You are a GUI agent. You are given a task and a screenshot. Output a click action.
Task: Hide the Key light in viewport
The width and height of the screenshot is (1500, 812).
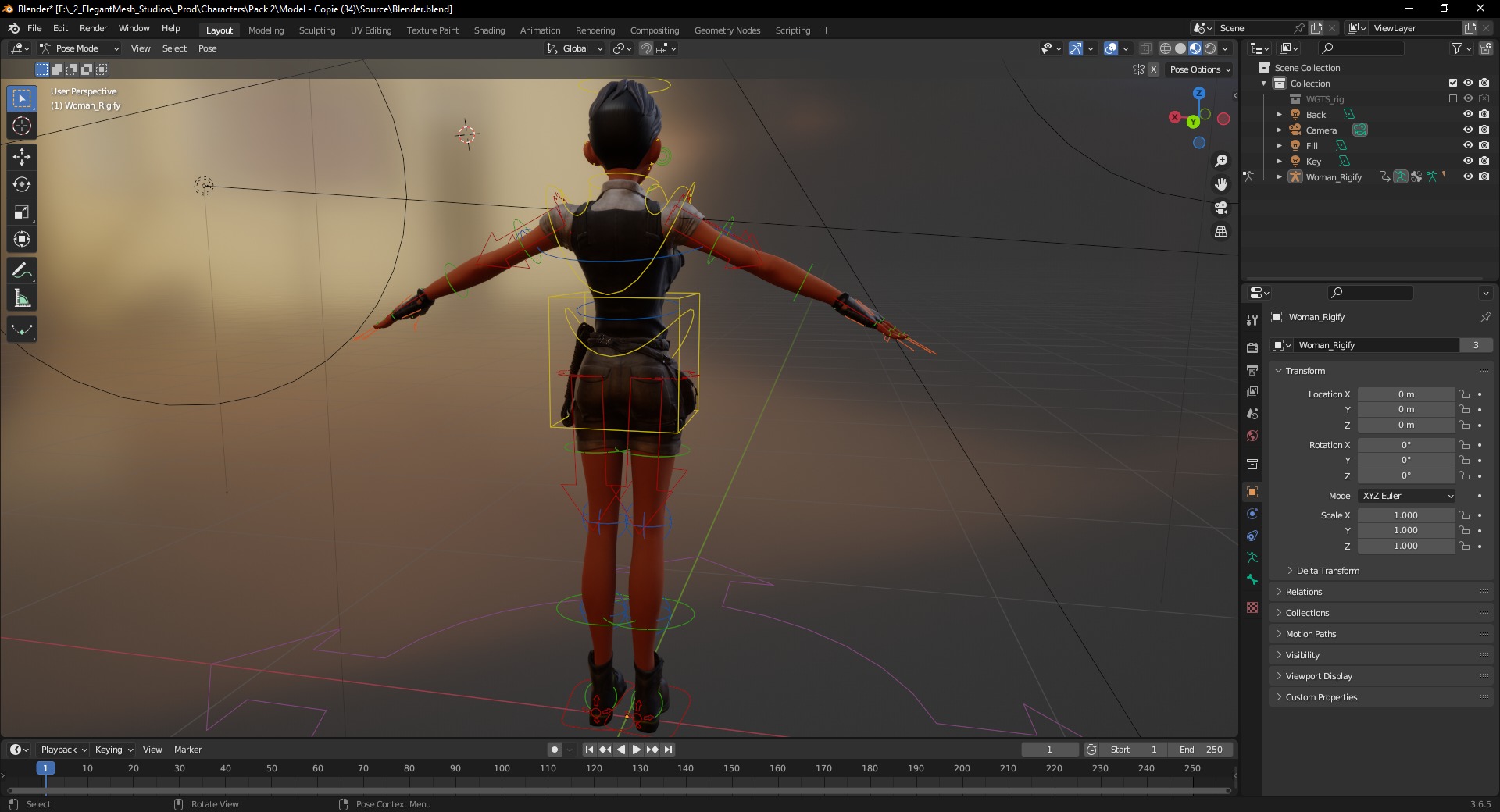click(1468, 161)
